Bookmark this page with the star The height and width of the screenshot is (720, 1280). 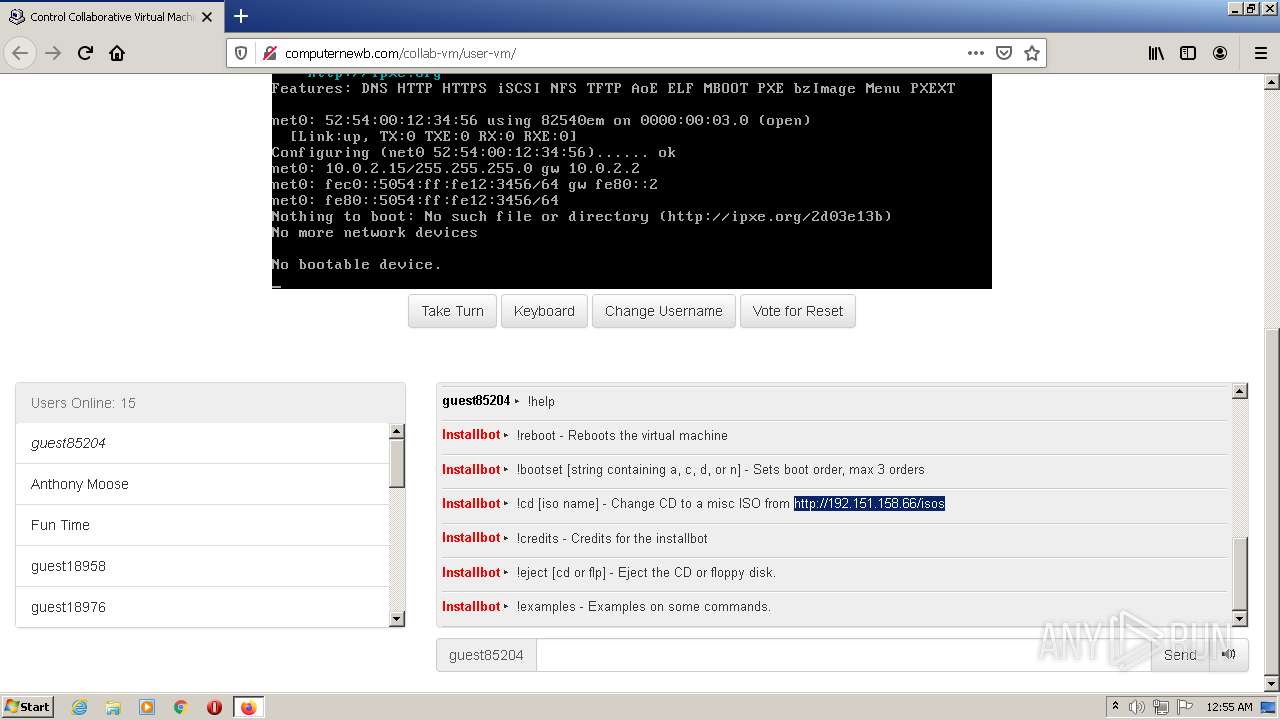(1032, 53)
